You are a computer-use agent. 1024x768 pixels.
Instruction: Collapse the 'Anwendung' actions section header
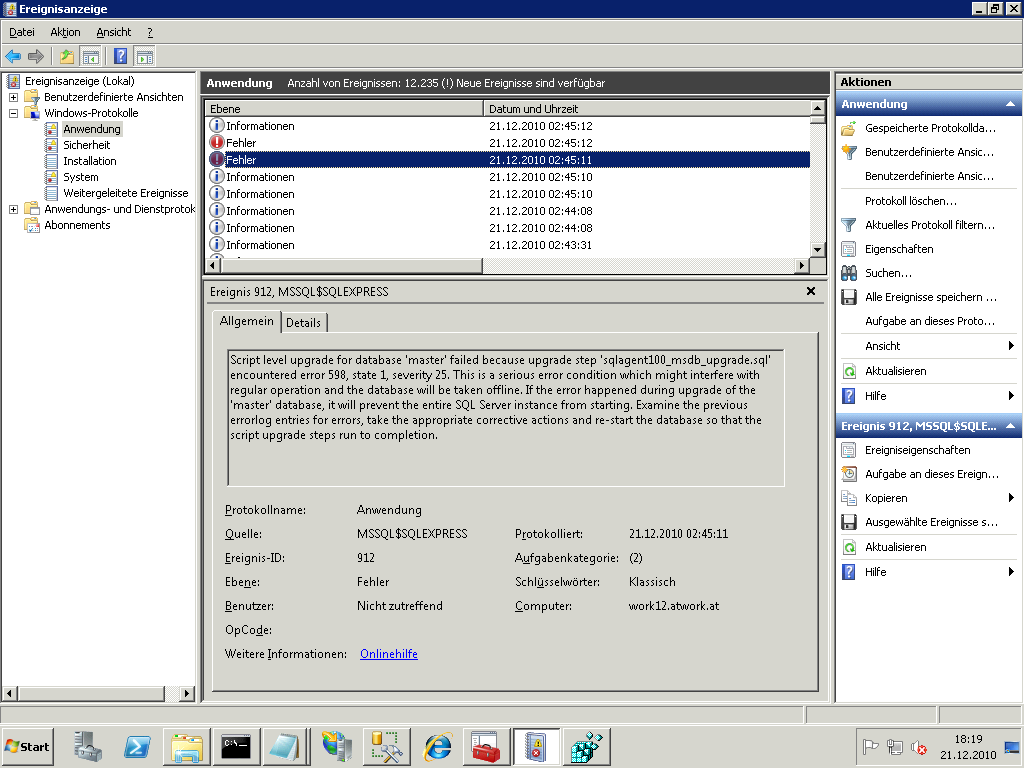coord(1010,104)
